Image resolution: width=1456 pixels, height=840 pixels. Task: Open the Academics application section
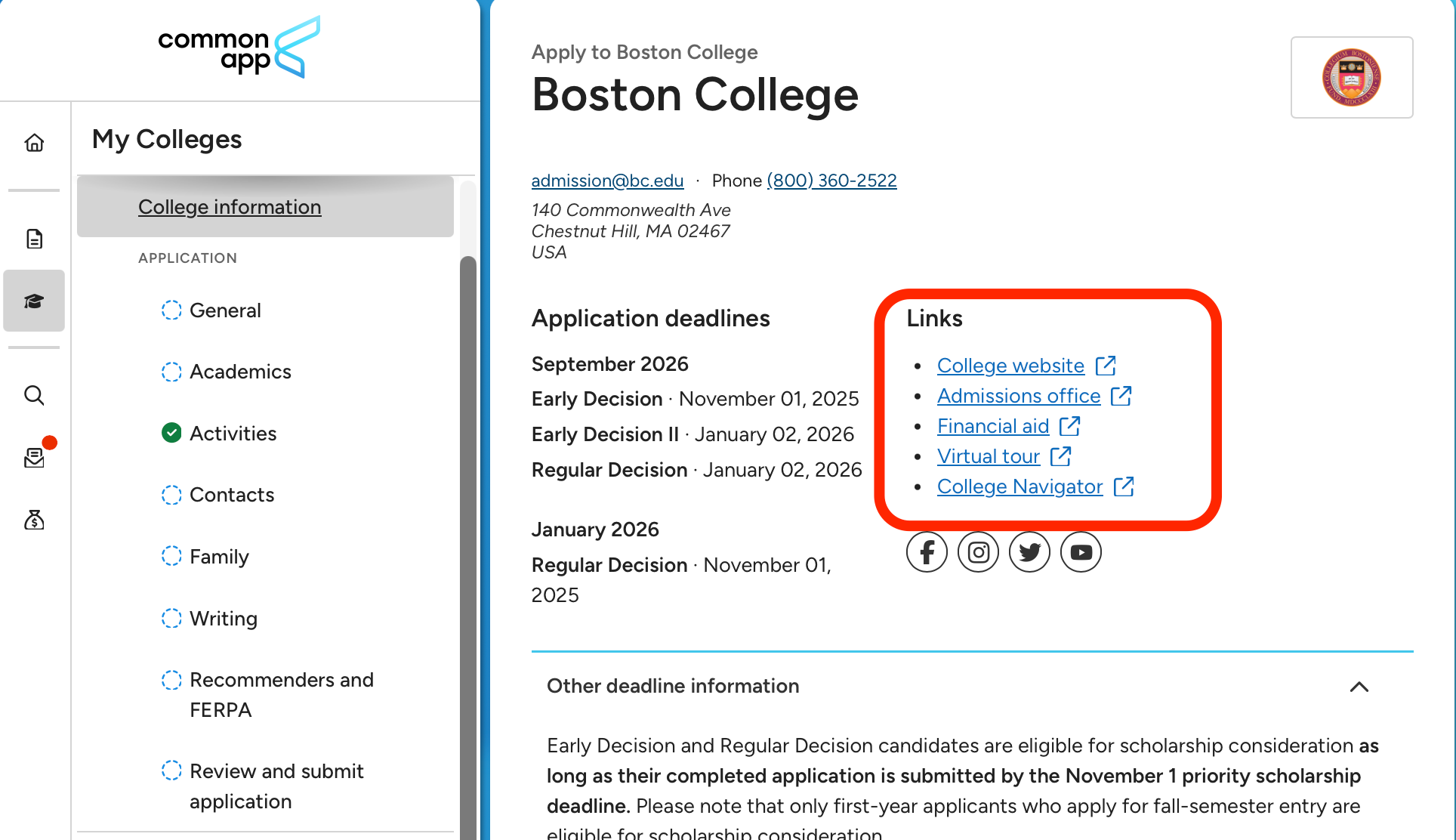point(240,372)
